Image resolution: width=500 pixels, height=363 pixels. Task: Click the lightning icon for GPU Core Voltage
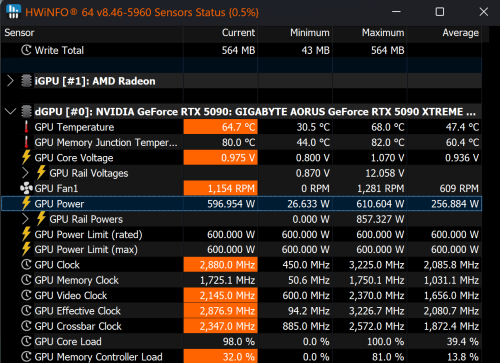tap(26, 158)
